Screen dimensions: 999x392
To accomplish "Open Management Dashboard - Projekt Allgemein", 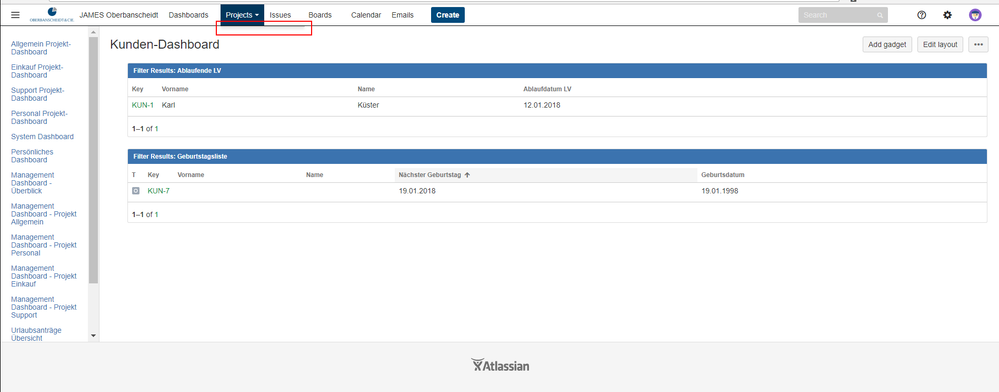I will point(44,214).
